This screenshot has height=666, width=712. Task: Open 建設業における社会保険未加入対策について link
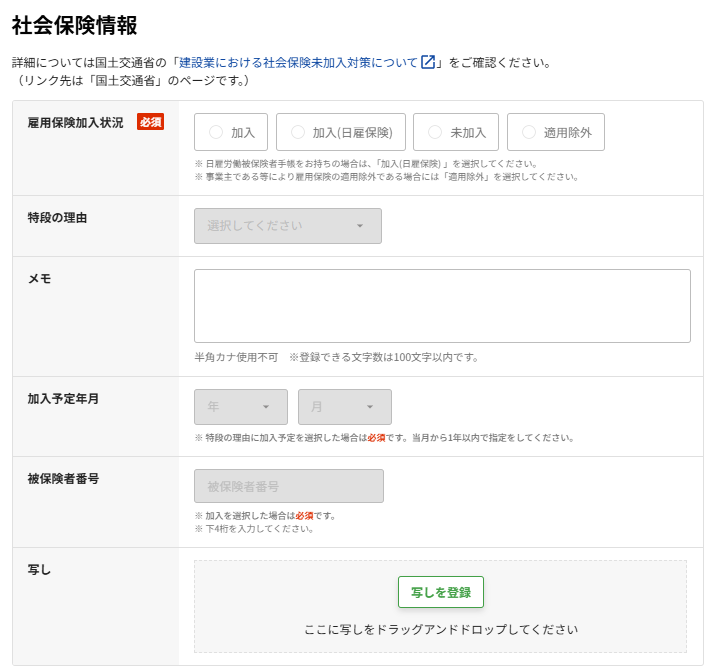298,63
